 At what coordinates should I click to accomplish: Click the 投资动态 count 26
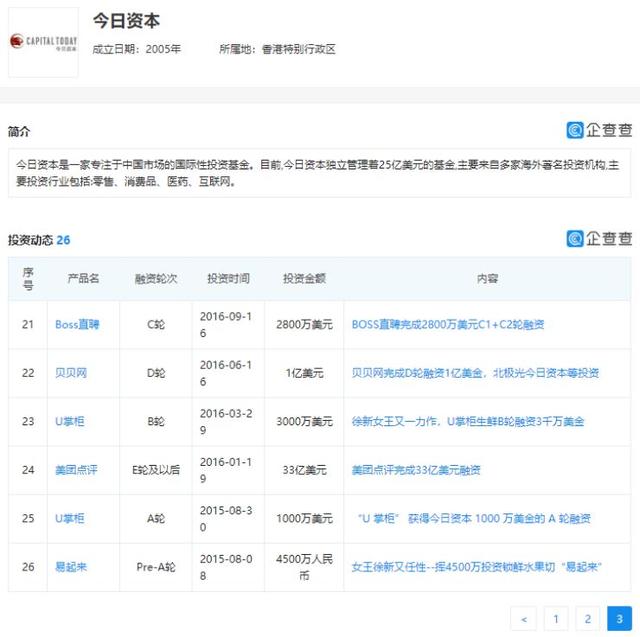pos(63,240)
